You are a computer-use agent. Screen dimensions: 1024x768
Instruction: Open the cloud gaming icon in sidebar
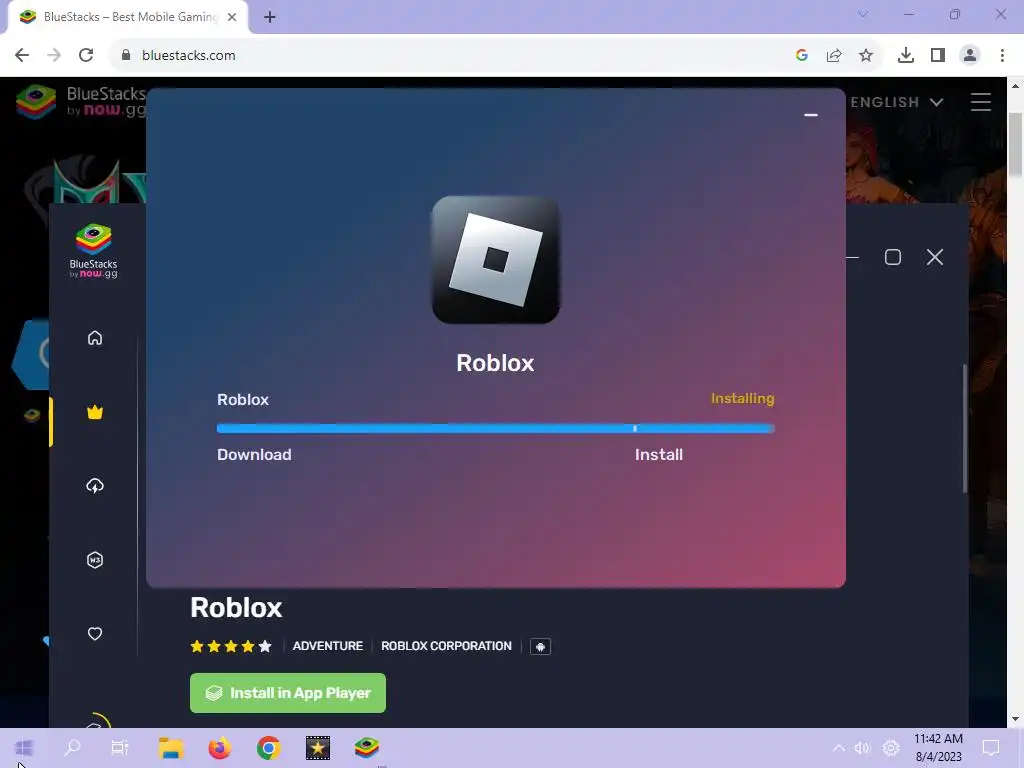click(95, 486)
